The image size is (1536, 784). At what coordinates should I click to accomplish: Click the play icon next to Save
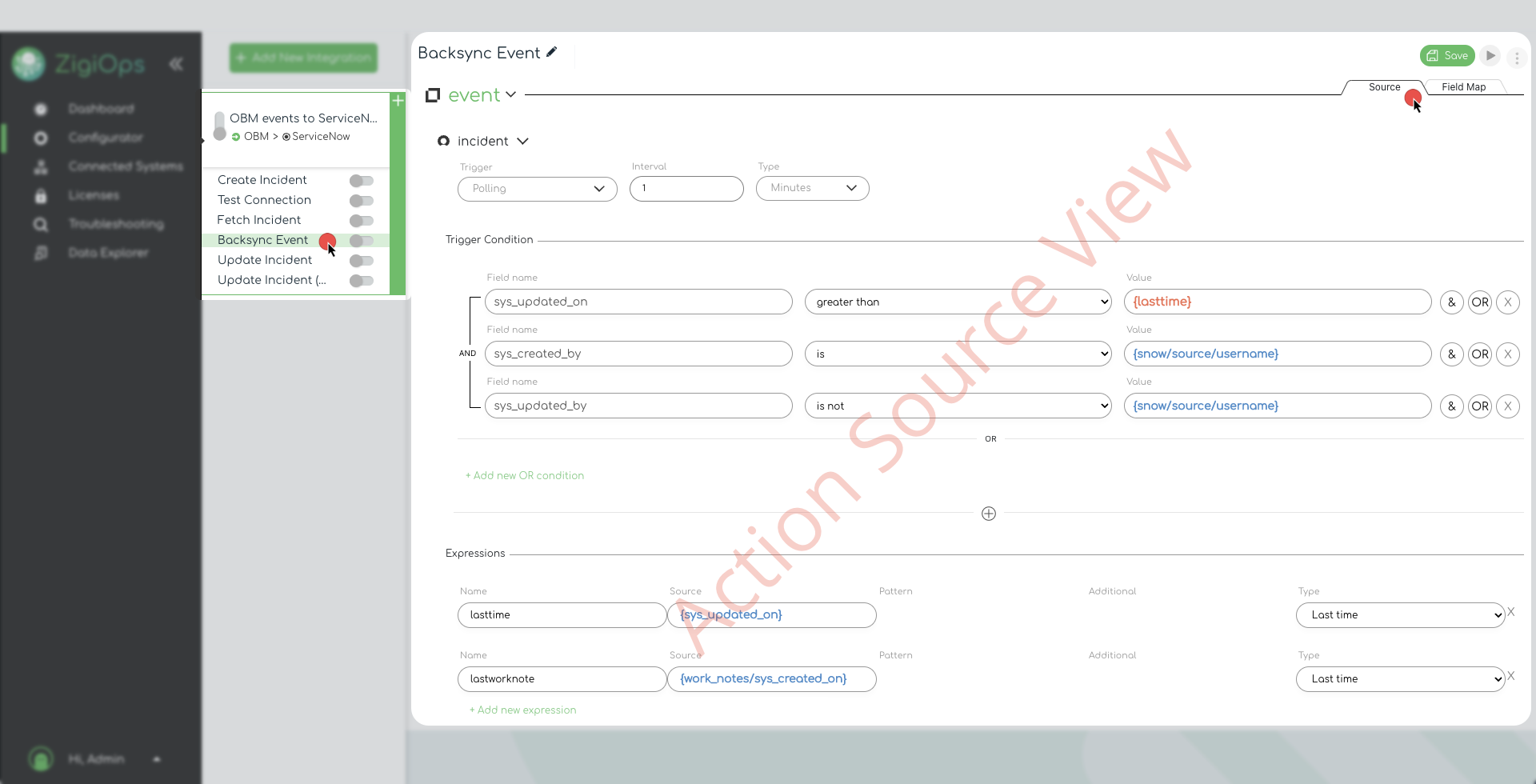(x=1490, y=56)
